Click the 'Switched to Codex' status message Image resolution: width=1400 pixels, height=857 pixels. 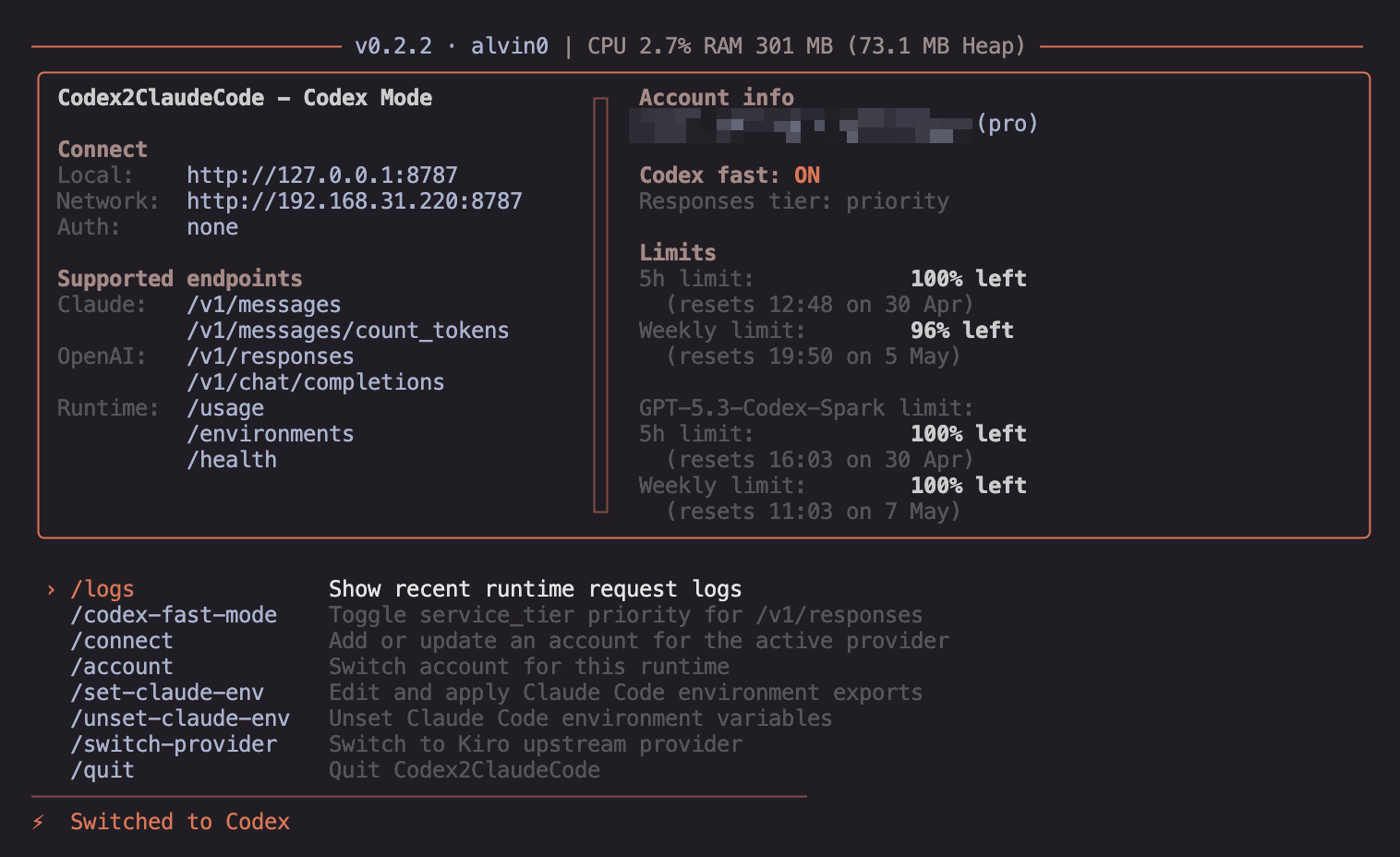tap(180, 822)
